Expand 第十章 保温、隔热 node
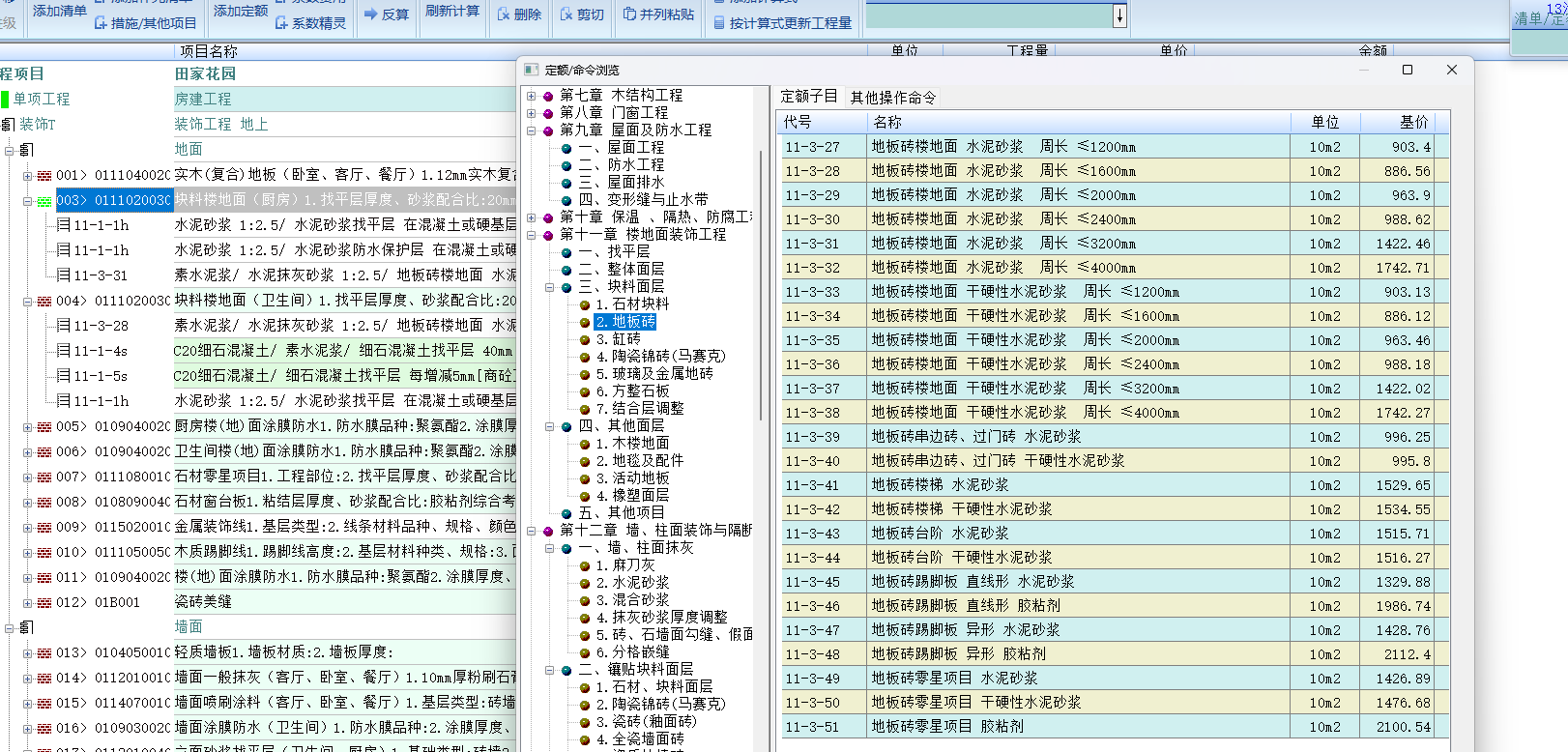The width and height of the screenshot is (1568, 752). coord(531,217)
